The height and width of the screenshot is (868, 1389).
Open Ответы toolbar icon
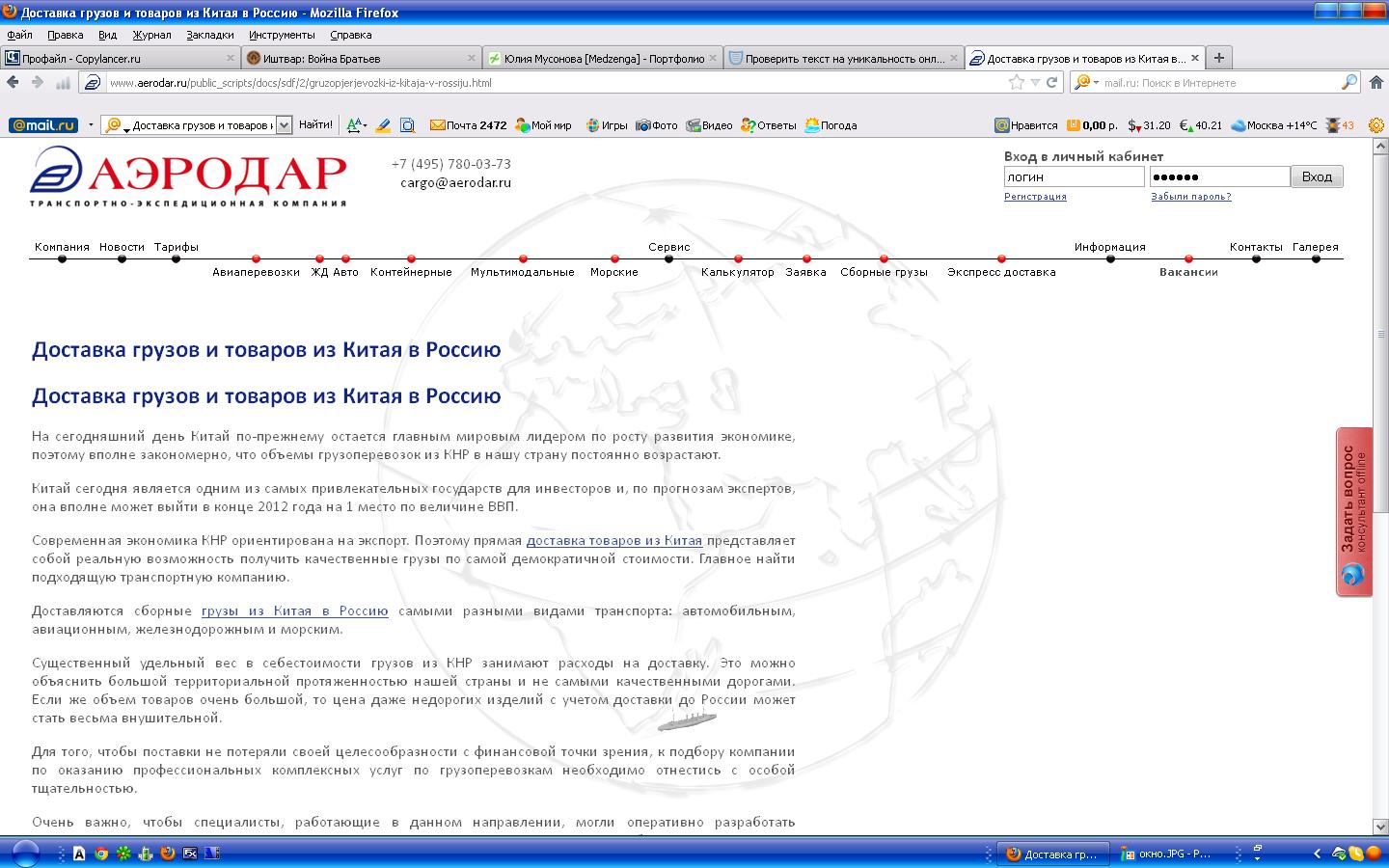pyautogui.click(x=769, y=125)
